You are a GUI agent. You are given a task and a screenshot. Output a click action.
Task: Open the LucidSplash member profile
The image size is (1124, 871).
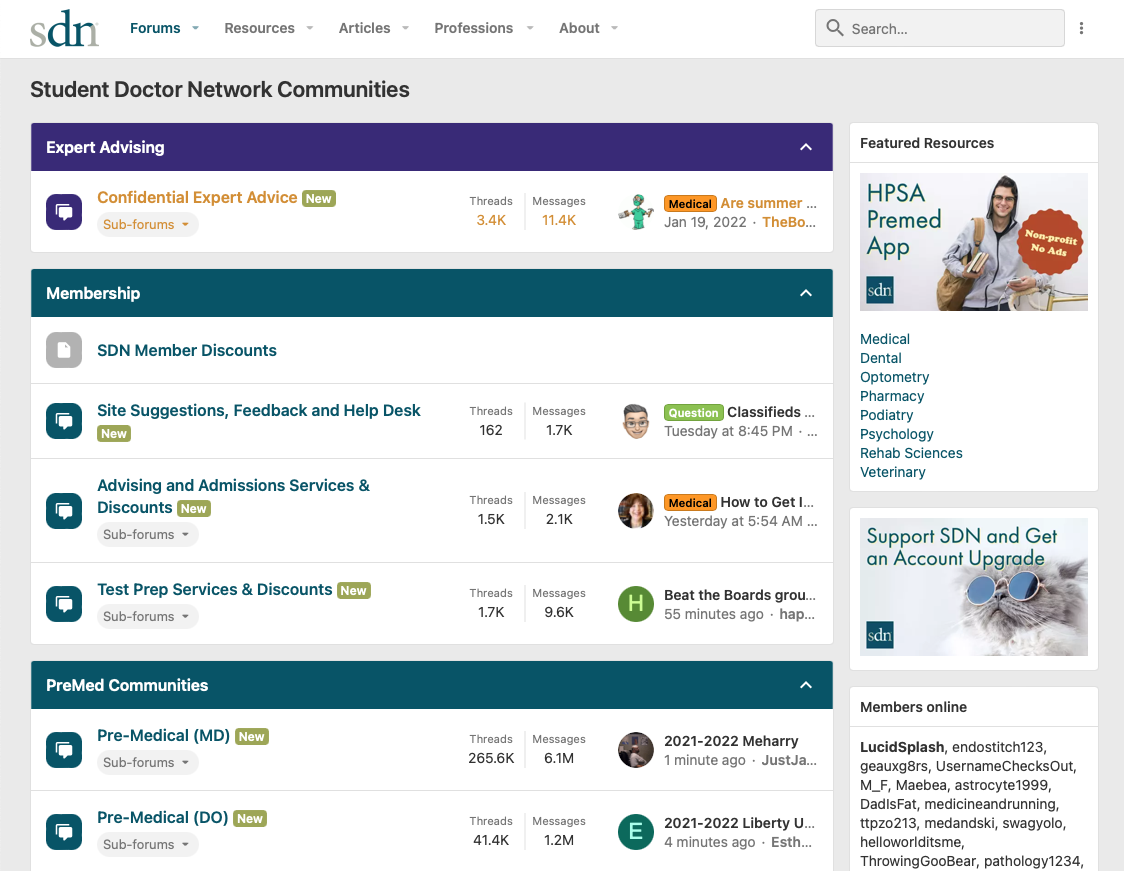click(902, 747)
